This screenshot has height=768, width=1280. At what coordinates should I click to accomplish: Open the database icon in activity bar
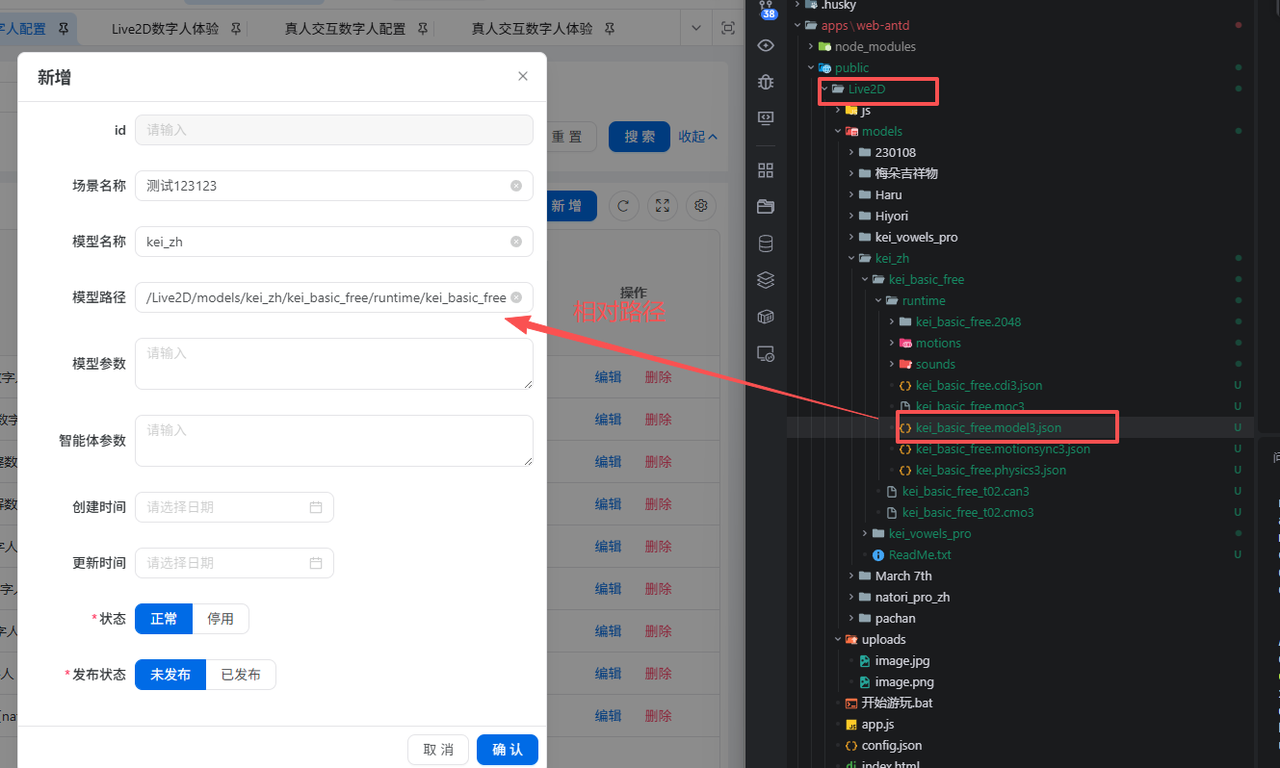(766, 243)
